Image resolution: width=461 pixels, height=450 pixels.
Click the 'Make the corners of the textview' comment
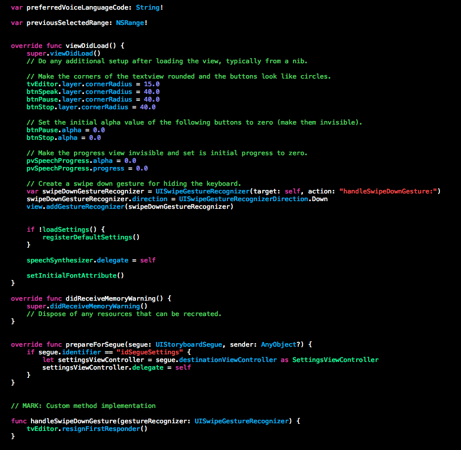pos(179,76)
